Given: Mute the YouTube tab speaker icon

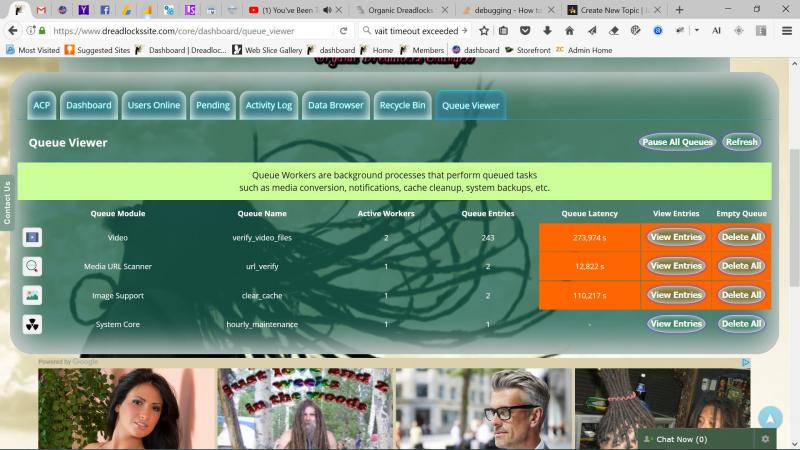Looking at the screenshot, I should tap(327, 10).
